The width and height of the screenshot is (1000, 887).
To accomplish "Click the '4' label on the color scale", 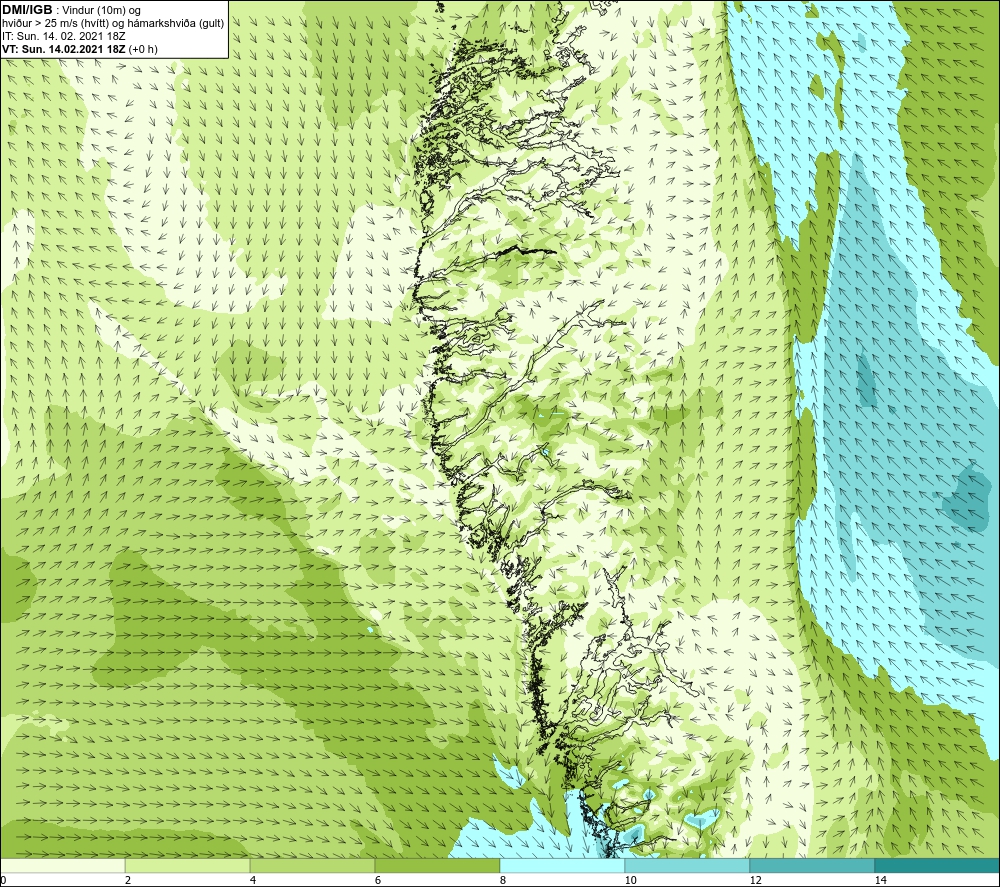I will (x=253, y=881).
